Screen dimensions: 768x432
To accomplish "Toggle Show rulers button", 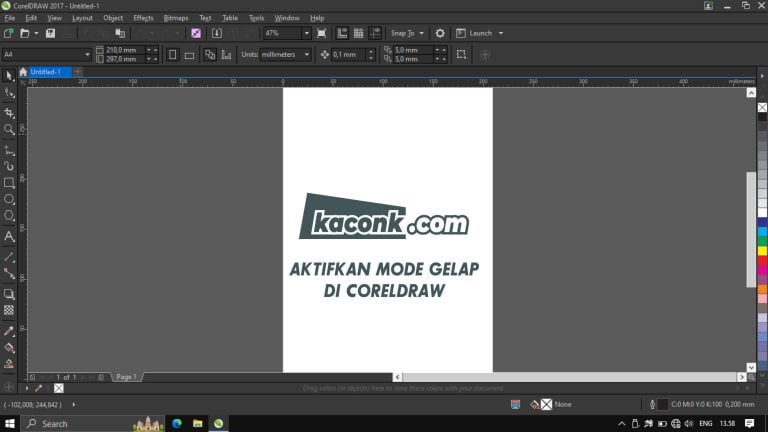I will point(342,33).
